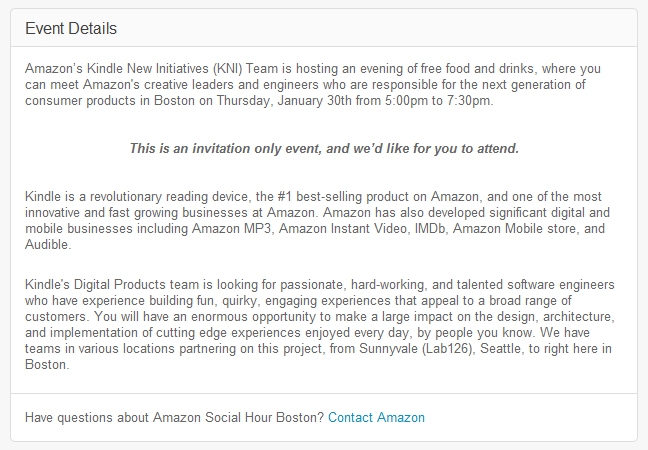Image resolution: width=648 pixels, height=450 pixels.
Task: Click the italic invitation-only event sentence
Action: 324,148
